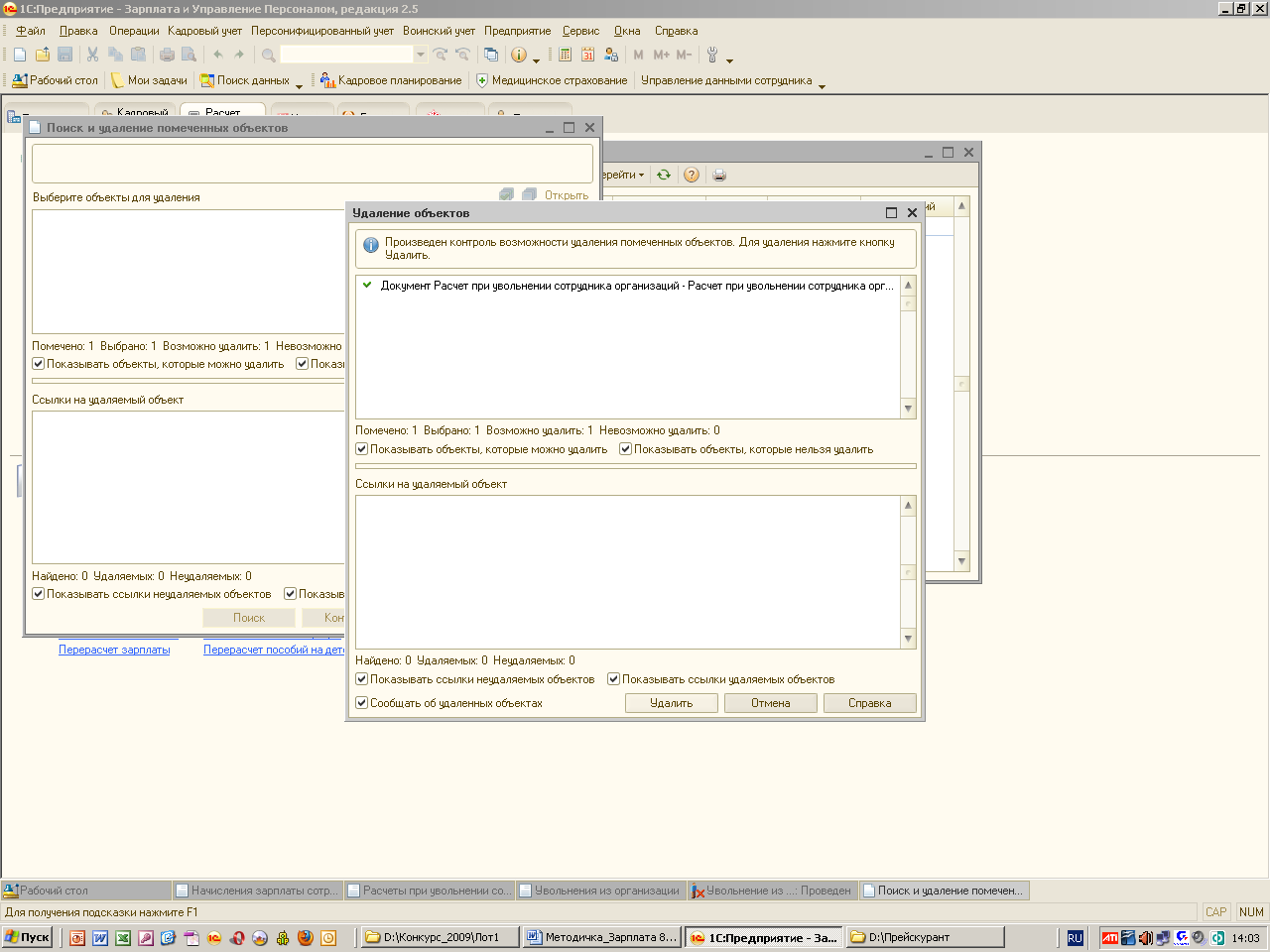Image resolution: width=1270 pixels, height=952 pixels.
Task: Click the toolbar search input field
Action: (x=346, y=55)
